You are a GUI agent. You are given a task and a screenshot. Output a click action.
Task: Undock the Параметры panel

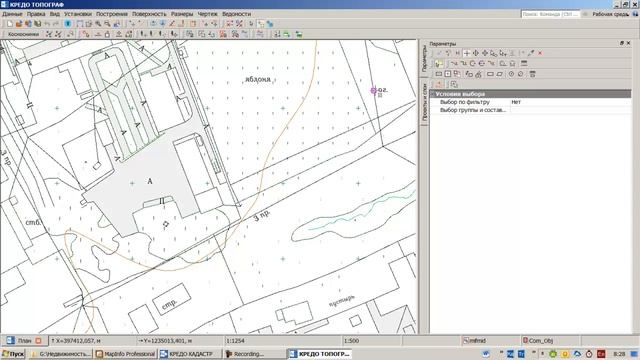pyautogui.click(x=622, y=43)
